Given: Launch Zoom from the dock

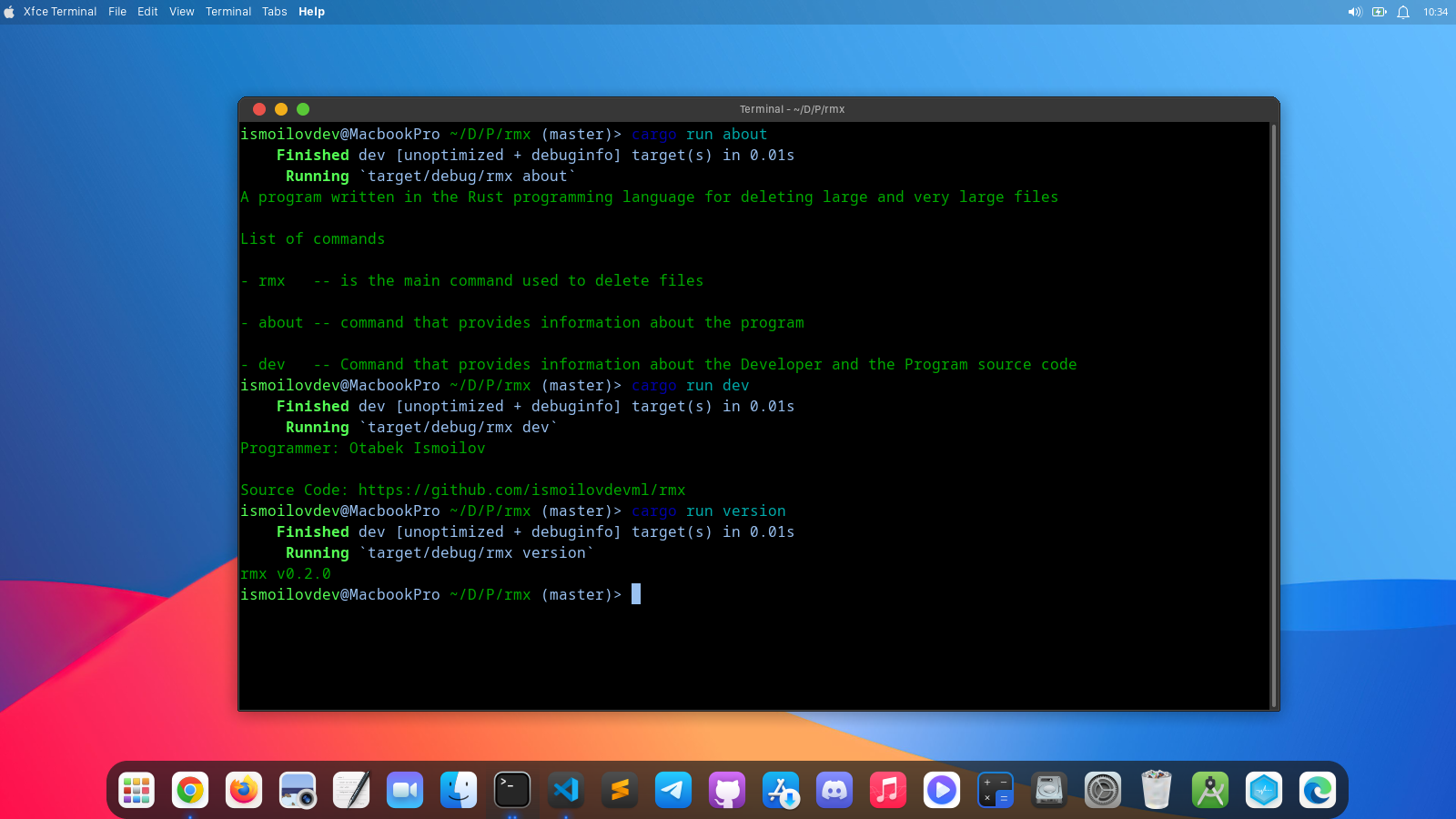Looking at the screenshot, I should coord(405,790).
